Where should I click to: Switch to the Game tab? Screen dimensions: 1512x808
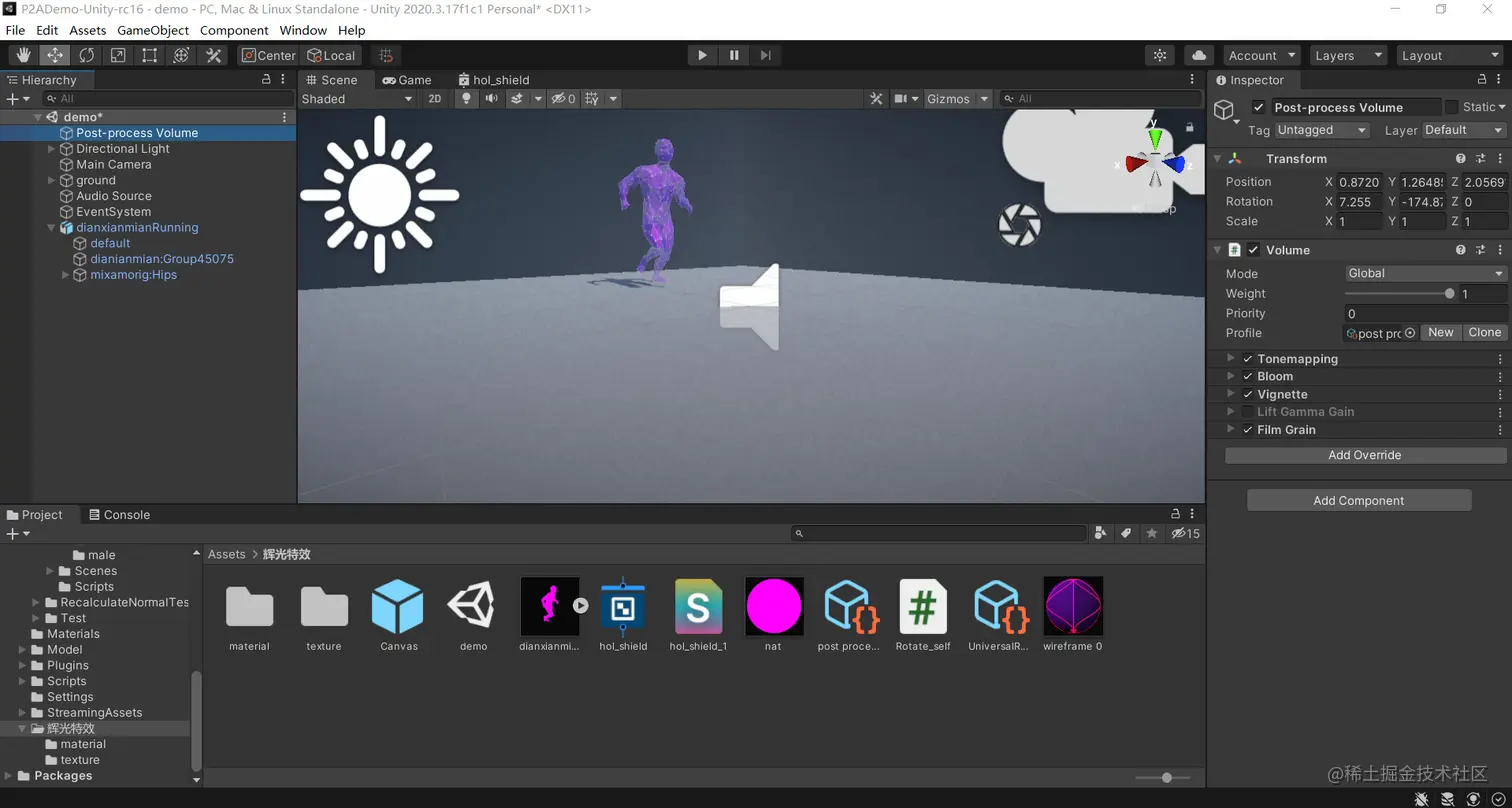tap(407, 80)
